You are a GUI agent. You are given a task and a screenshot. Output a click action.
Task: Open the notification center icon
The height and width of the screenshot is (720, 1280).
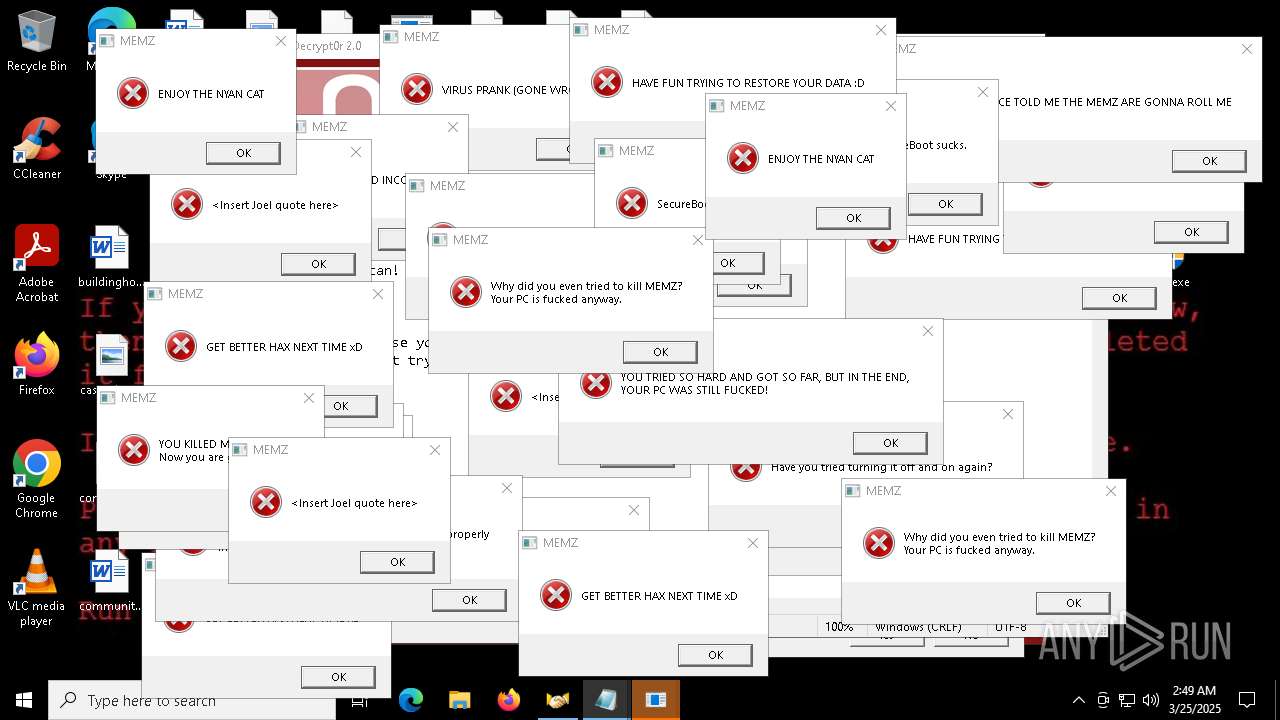click(x=1247, y=700)
